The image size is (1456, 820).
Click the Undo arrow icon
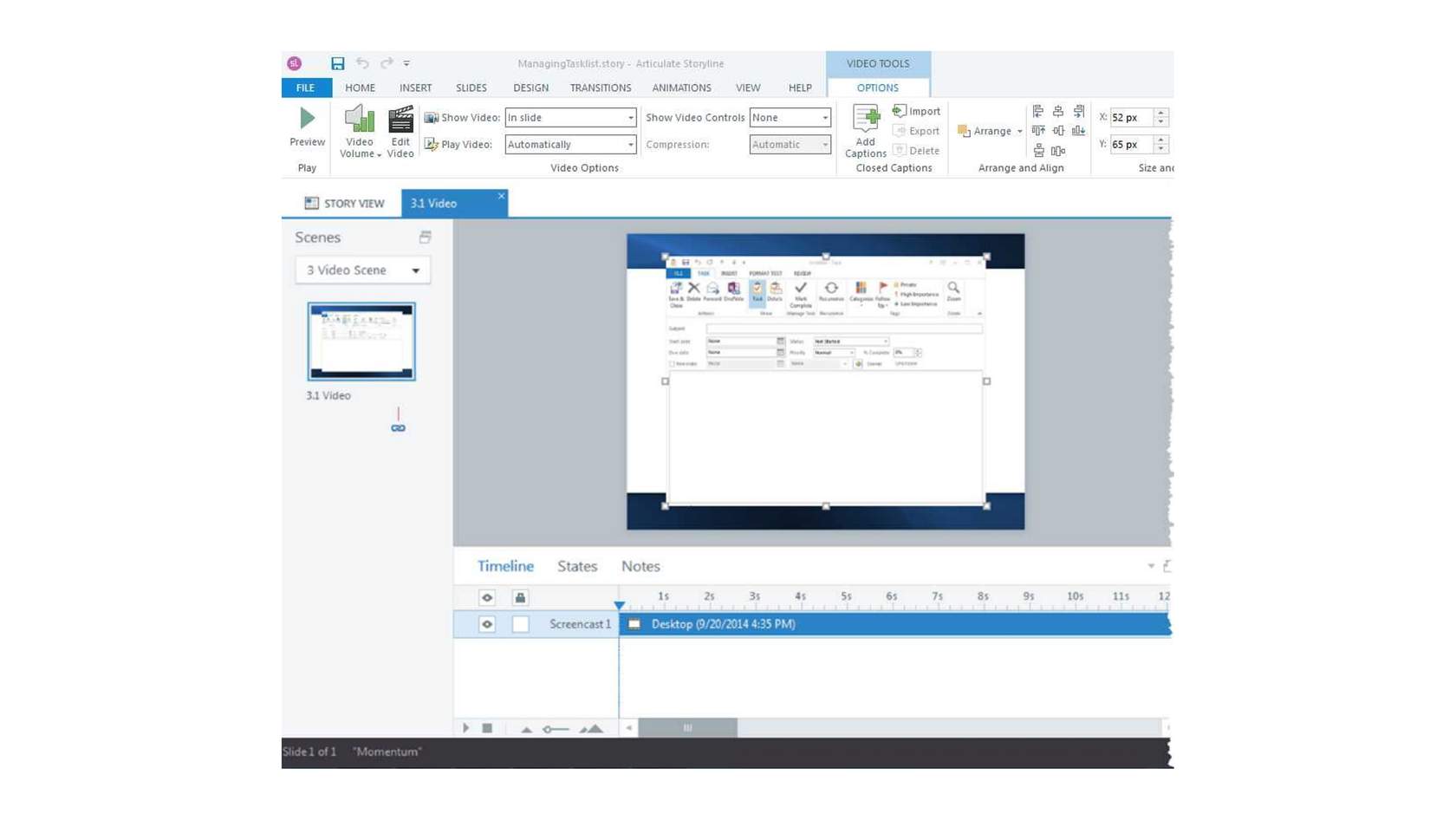[362, 63]
